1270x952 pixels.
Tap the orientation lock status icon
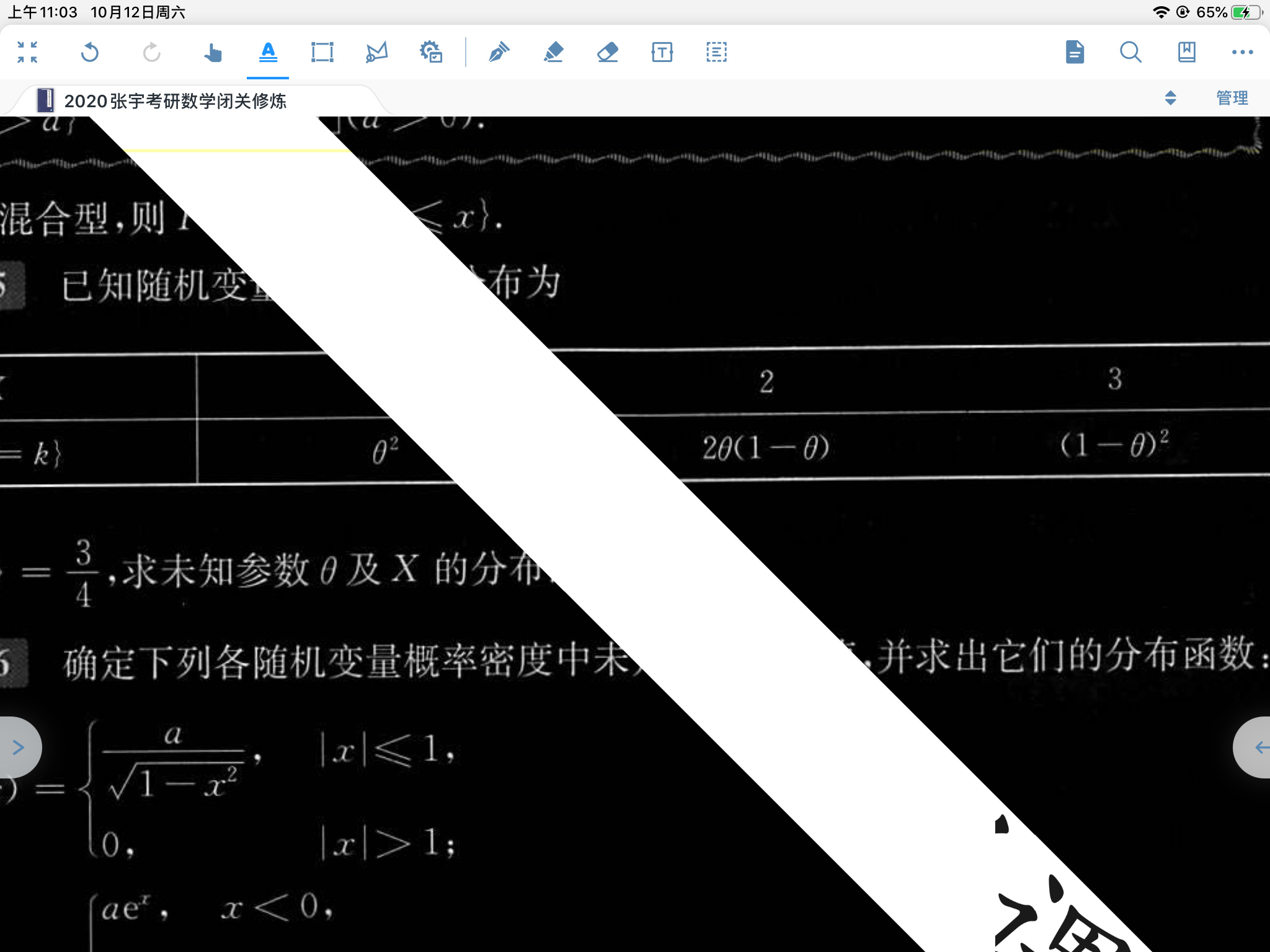[1183, 12]
